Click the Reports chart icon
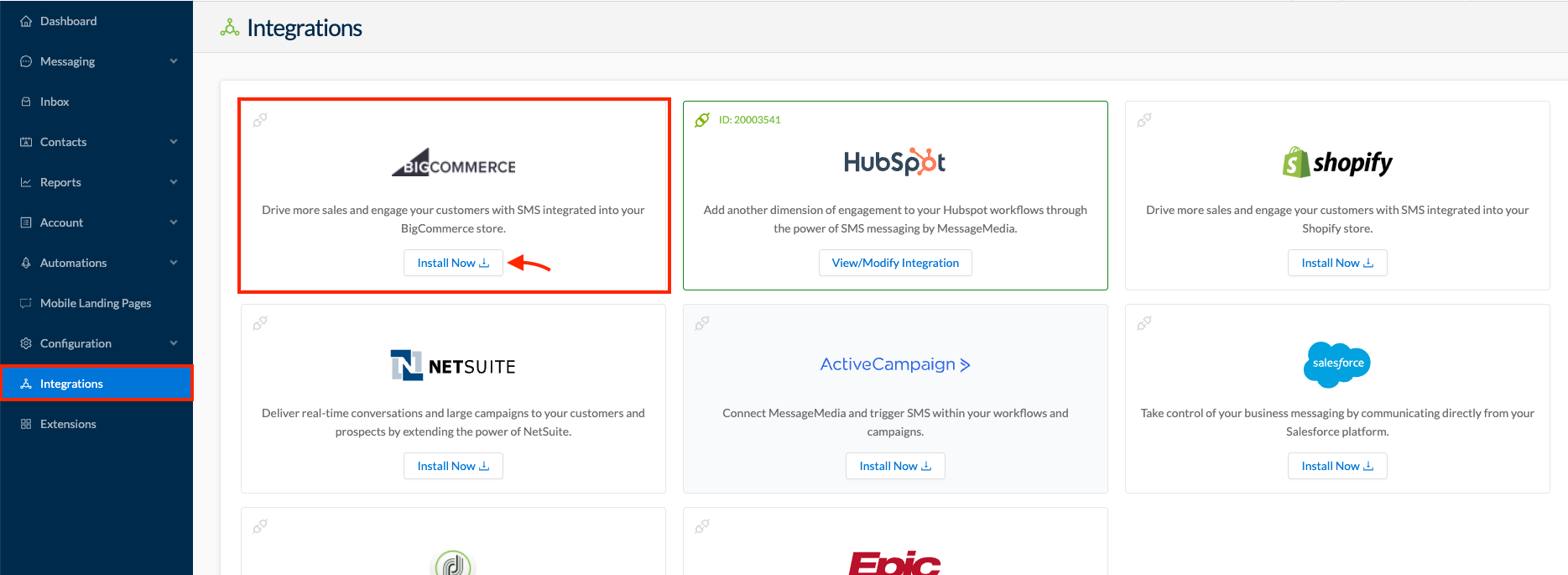The image size is (1568, 575). 26,182
